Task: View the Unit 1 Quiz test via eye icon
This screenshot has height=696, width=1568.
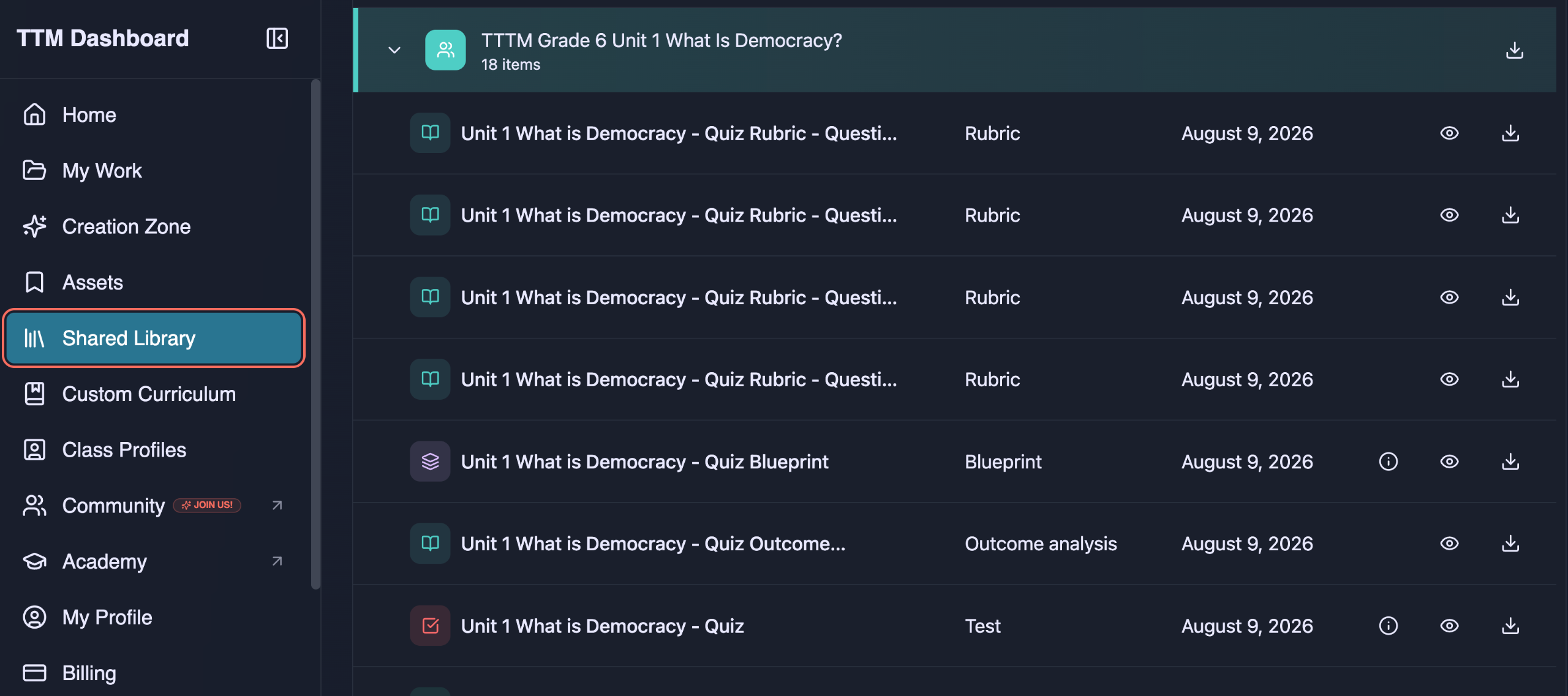Action: pos(1450,626)
